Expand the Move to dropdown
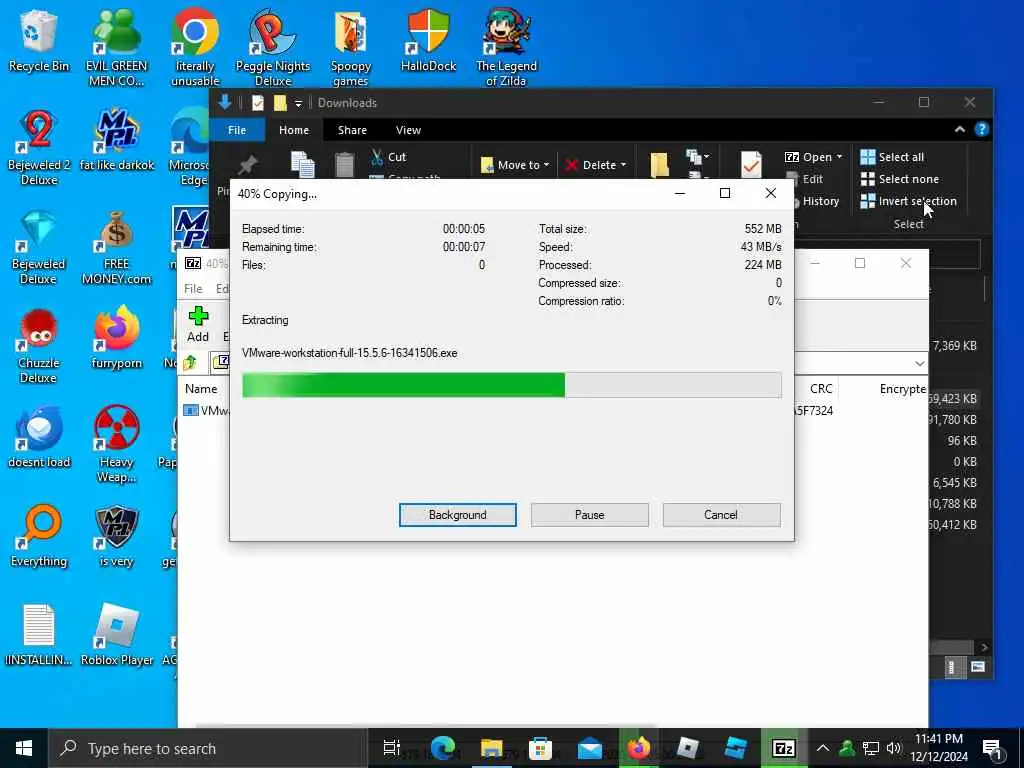 (547, 165)
